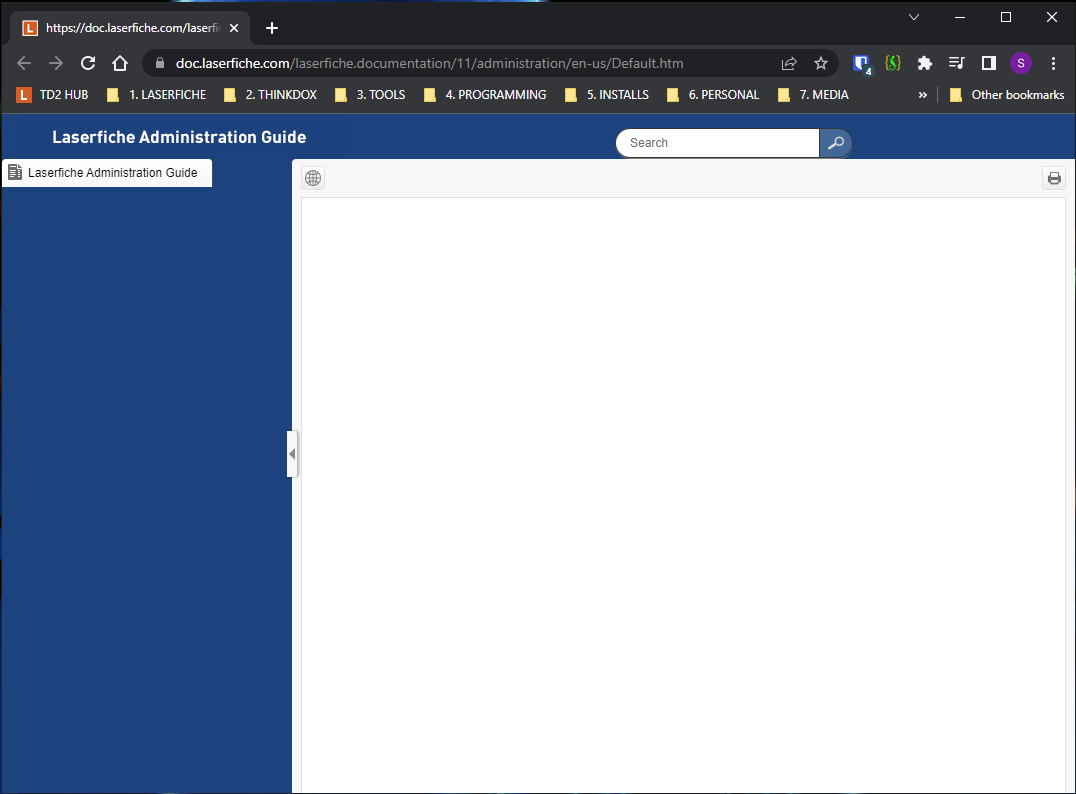Click the Laserfiche Administration Guide header title
This screenshot has width=1076, height=794.
click(179, 137)
